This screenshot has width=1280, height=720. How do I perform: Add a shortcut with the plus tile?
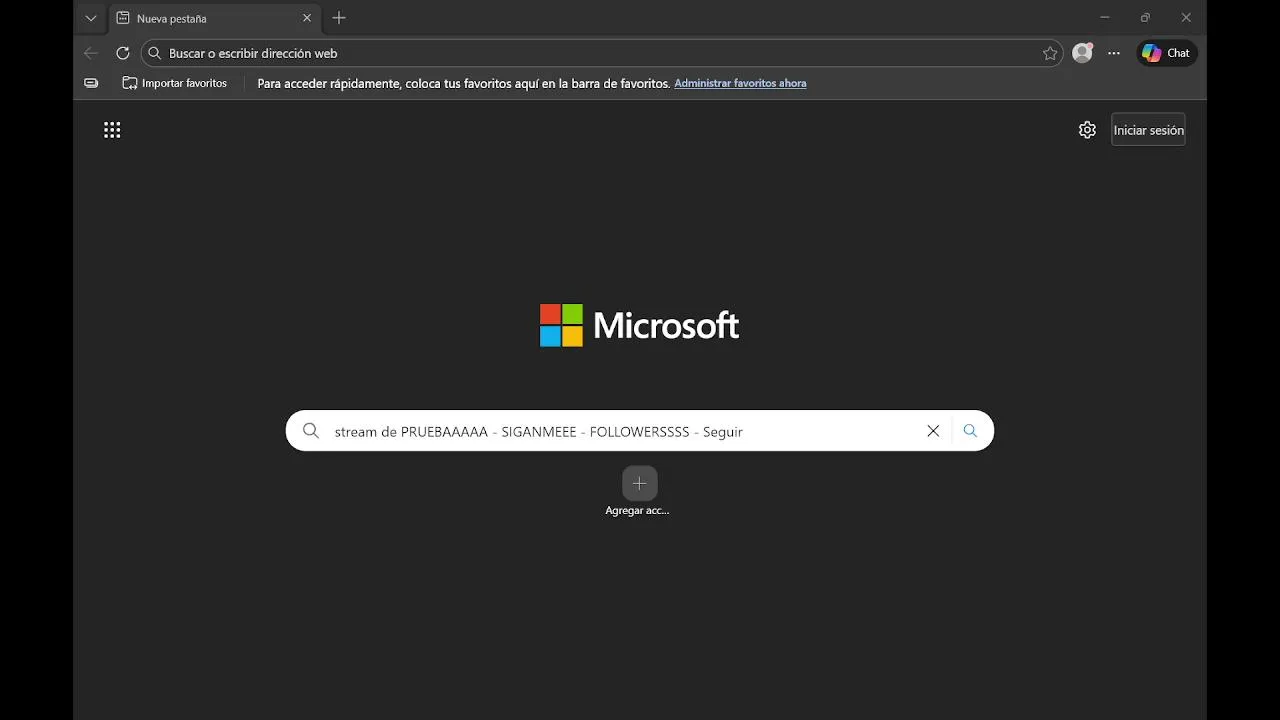coord(640,483)
